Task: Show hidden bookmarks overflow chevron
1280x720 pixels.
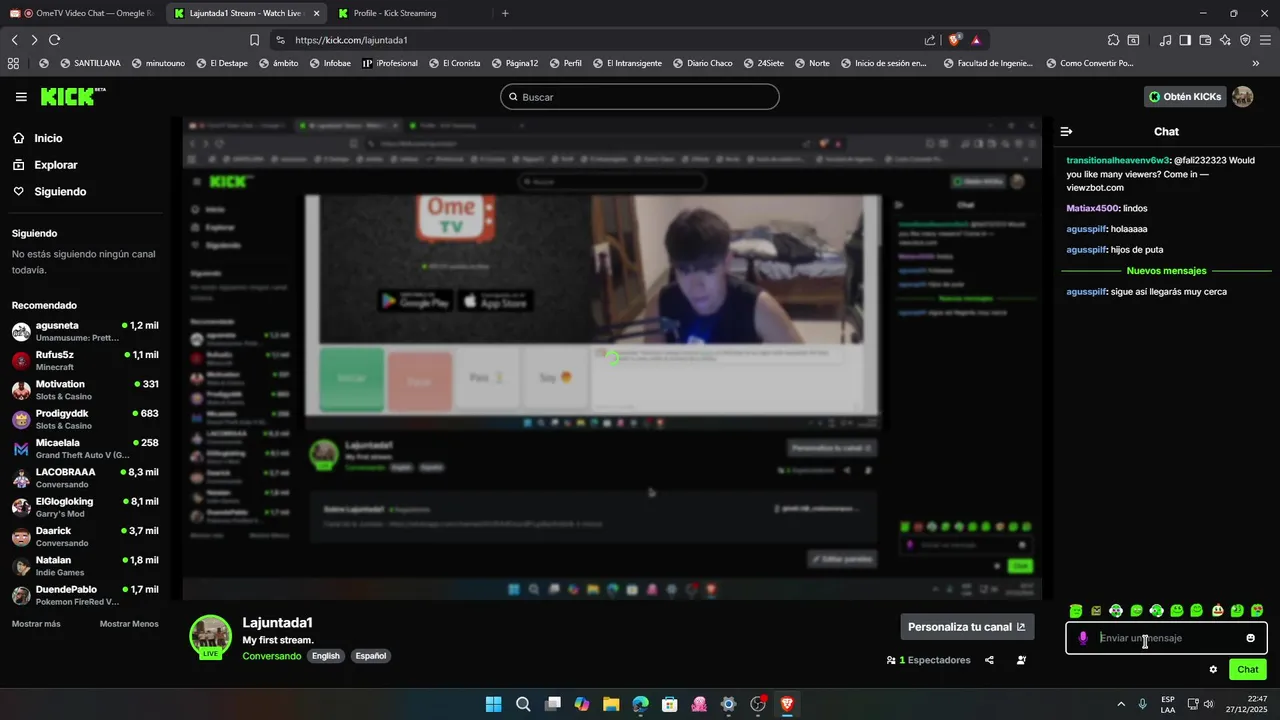Action: click(x=1256, y=63)
